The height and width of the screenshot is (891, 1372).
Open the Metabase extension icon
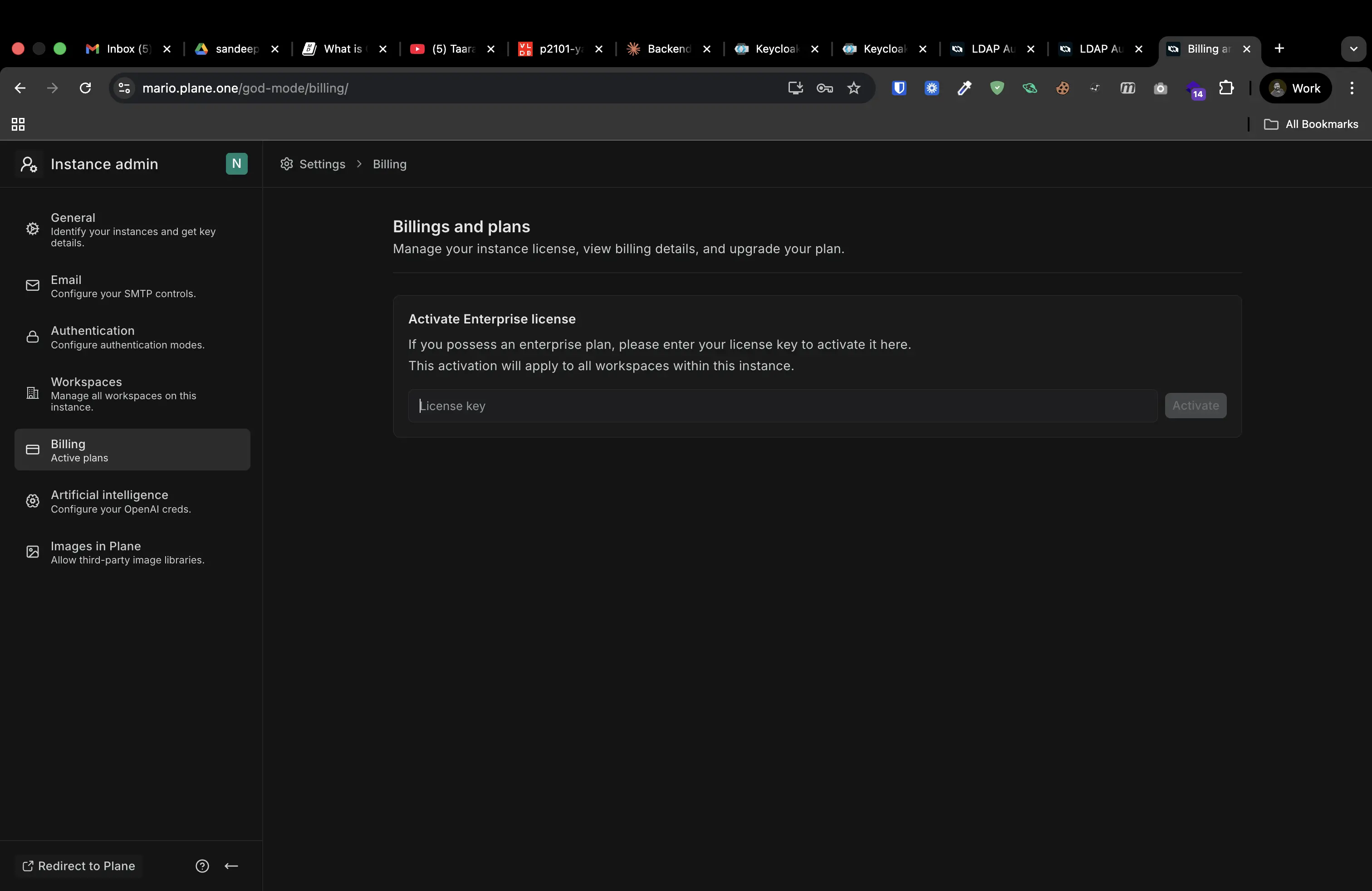1127,88
